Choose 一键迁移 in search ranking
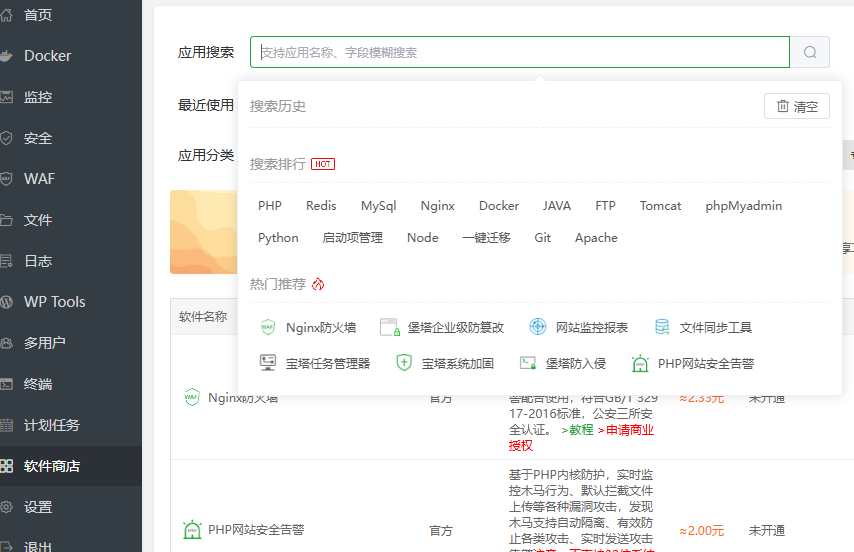 click(486, 238)
